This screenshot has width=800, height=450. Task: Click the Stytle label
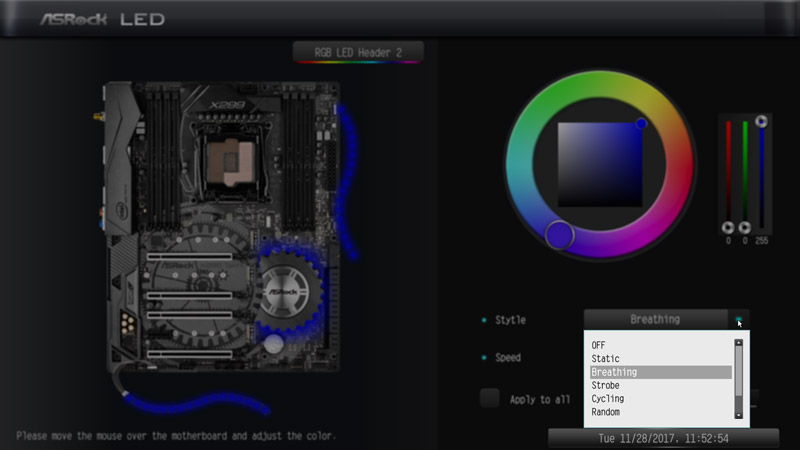point(510,320)
